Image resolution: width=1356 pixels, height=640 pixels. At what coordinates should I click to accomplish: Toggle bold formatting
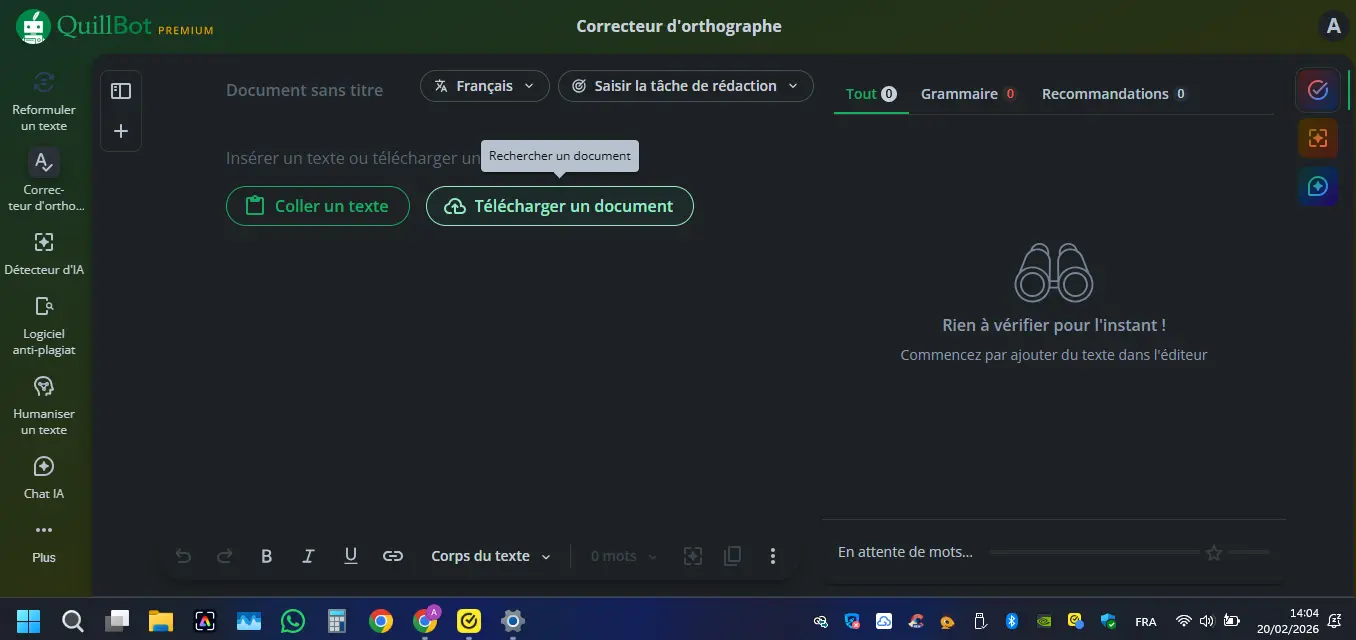click(x=267, y=556)
